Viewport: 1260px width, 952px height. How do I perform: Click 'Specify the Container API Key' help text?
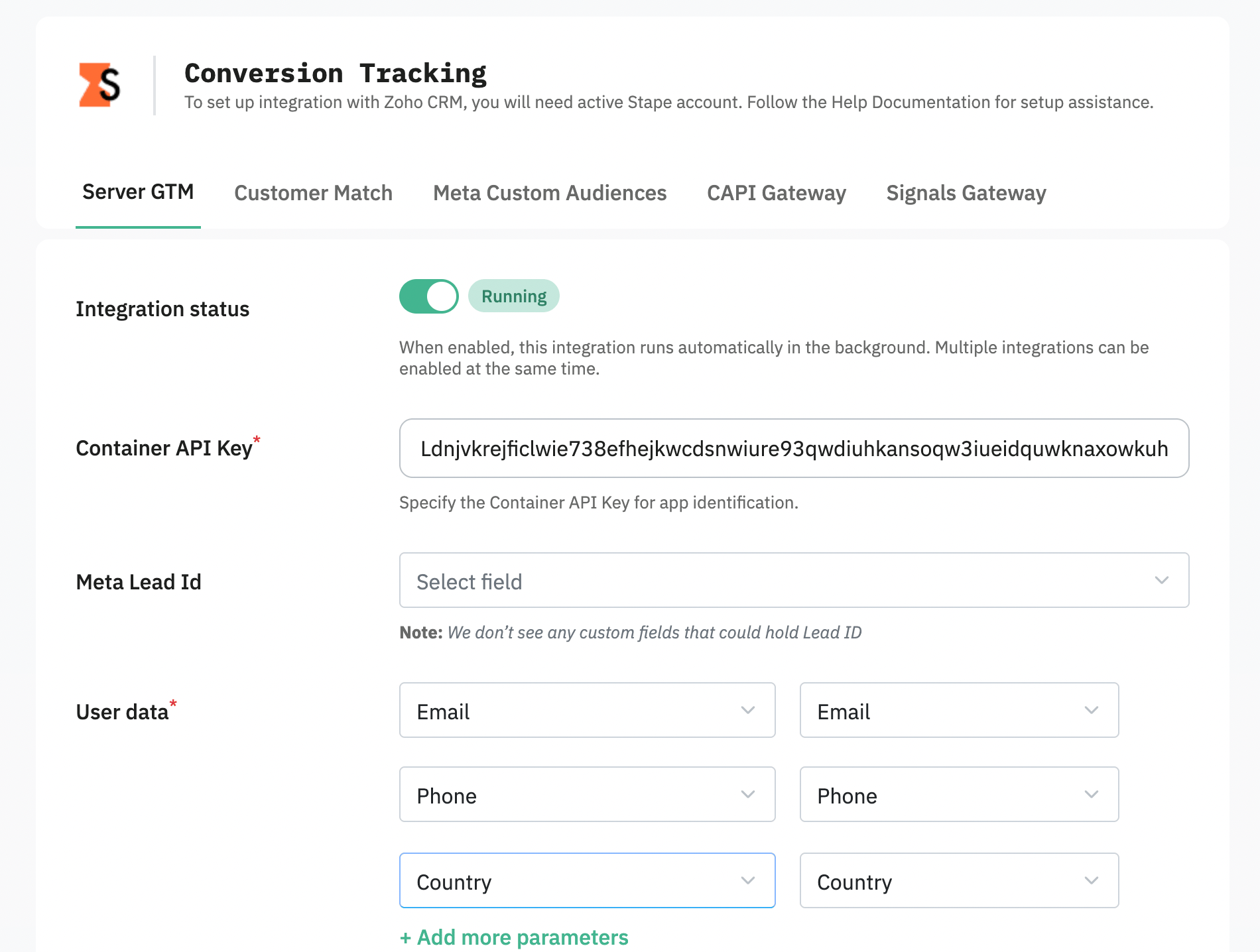(599, 503)
